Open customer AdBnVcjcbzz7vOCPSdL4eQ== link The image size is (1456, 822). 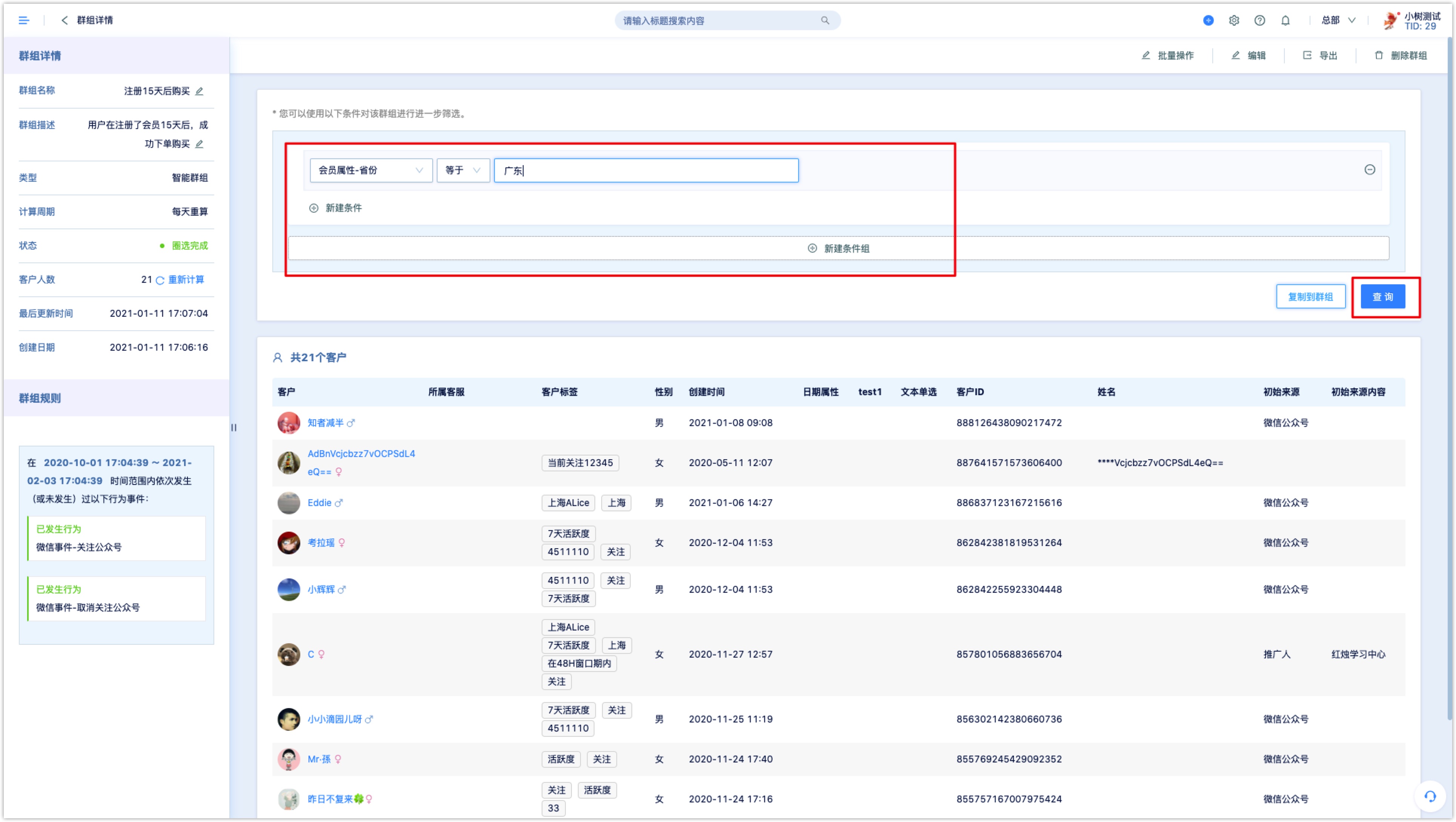361,463
